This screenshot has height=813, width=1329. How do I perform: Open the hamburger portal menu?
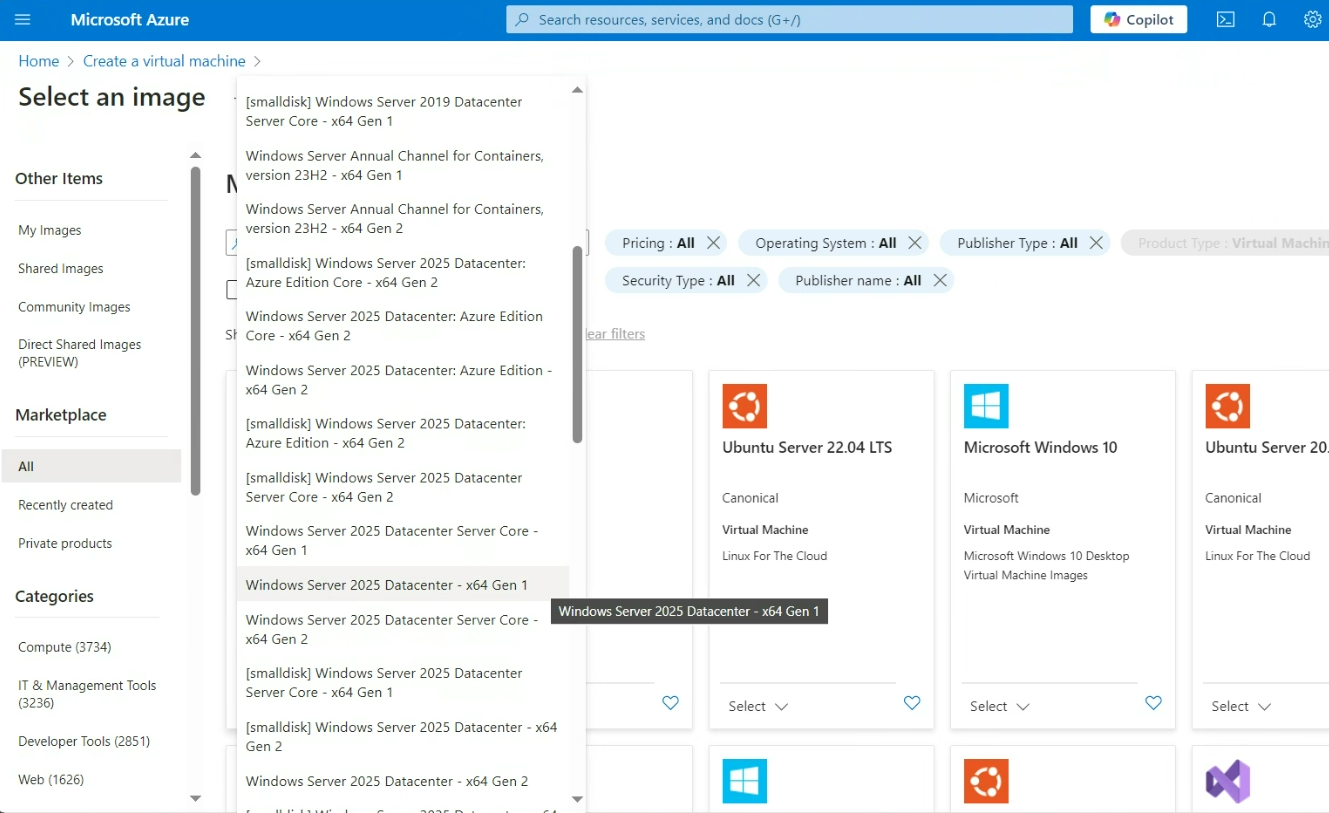(23, 20)
